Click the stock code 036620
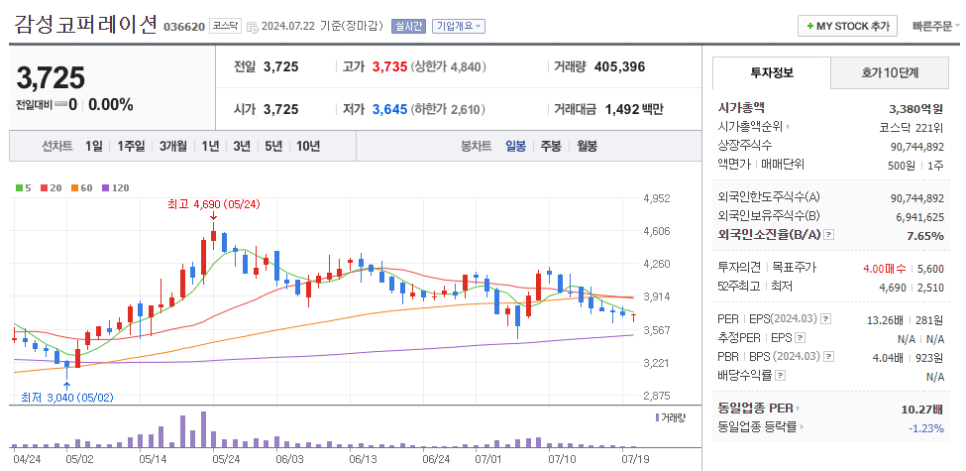 click(x=184, y=27)
